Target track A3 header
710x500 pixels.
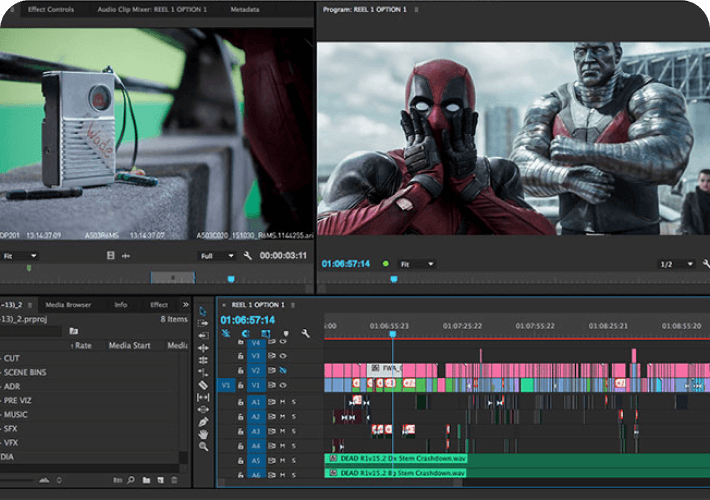coord(256,431)
